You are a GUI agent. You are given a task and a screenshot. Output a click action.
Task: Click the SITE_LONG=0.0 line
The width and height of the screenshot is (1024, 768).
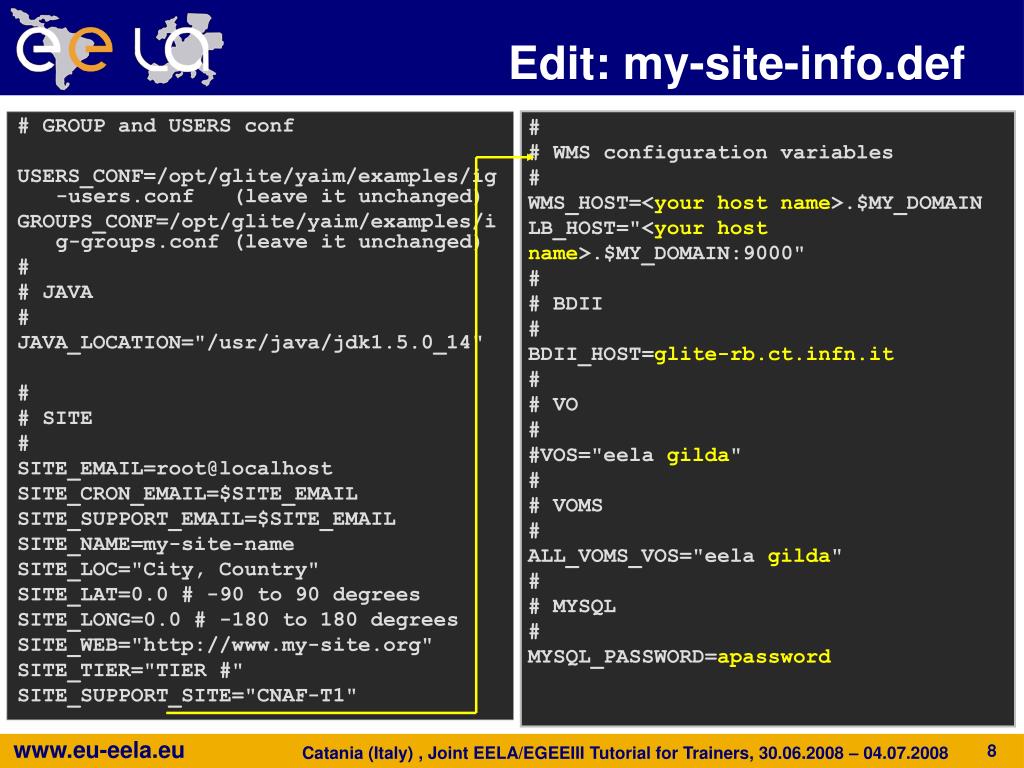pyautogui.click(x=238, y=620)
